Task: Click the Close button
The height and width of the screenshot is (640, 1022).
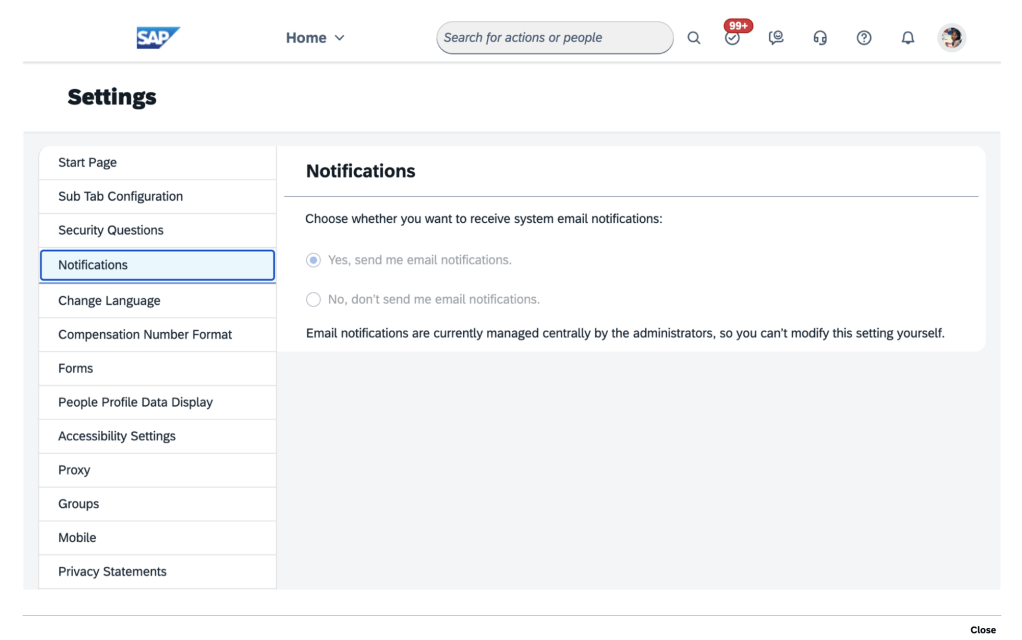Action: coord(982,630)
